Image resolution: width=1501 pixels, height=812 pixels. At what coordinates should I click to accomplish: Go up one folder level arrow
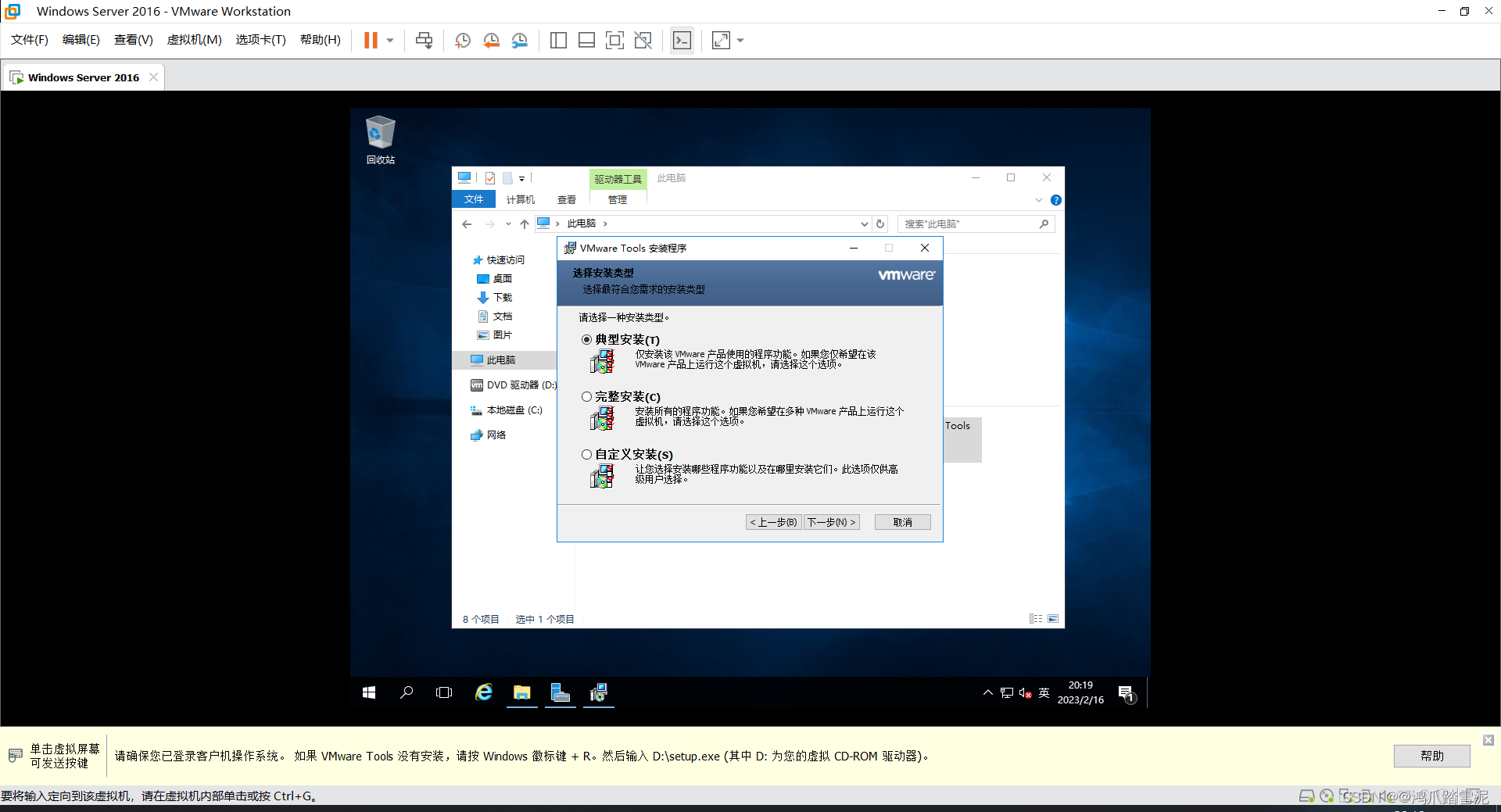525,224
